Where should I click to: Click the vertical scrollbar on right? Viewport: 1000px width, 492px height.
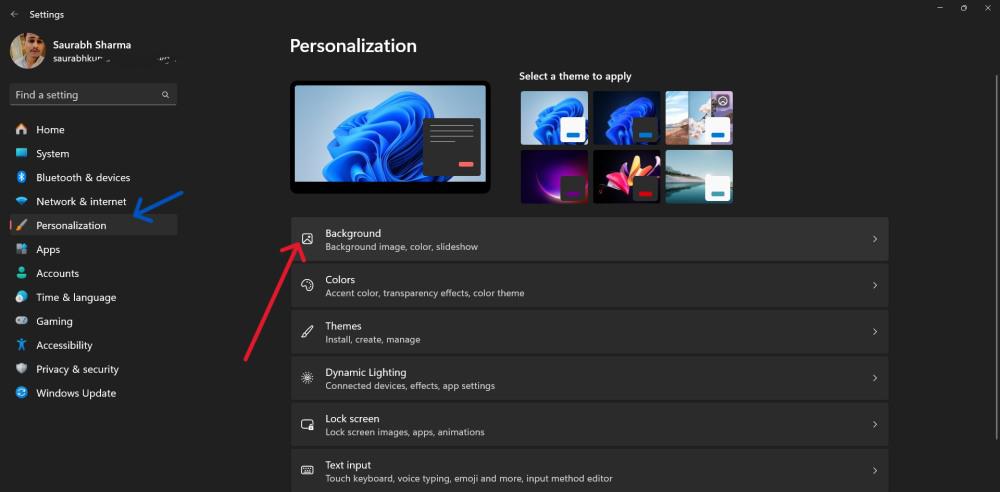[x=995, y=255]
